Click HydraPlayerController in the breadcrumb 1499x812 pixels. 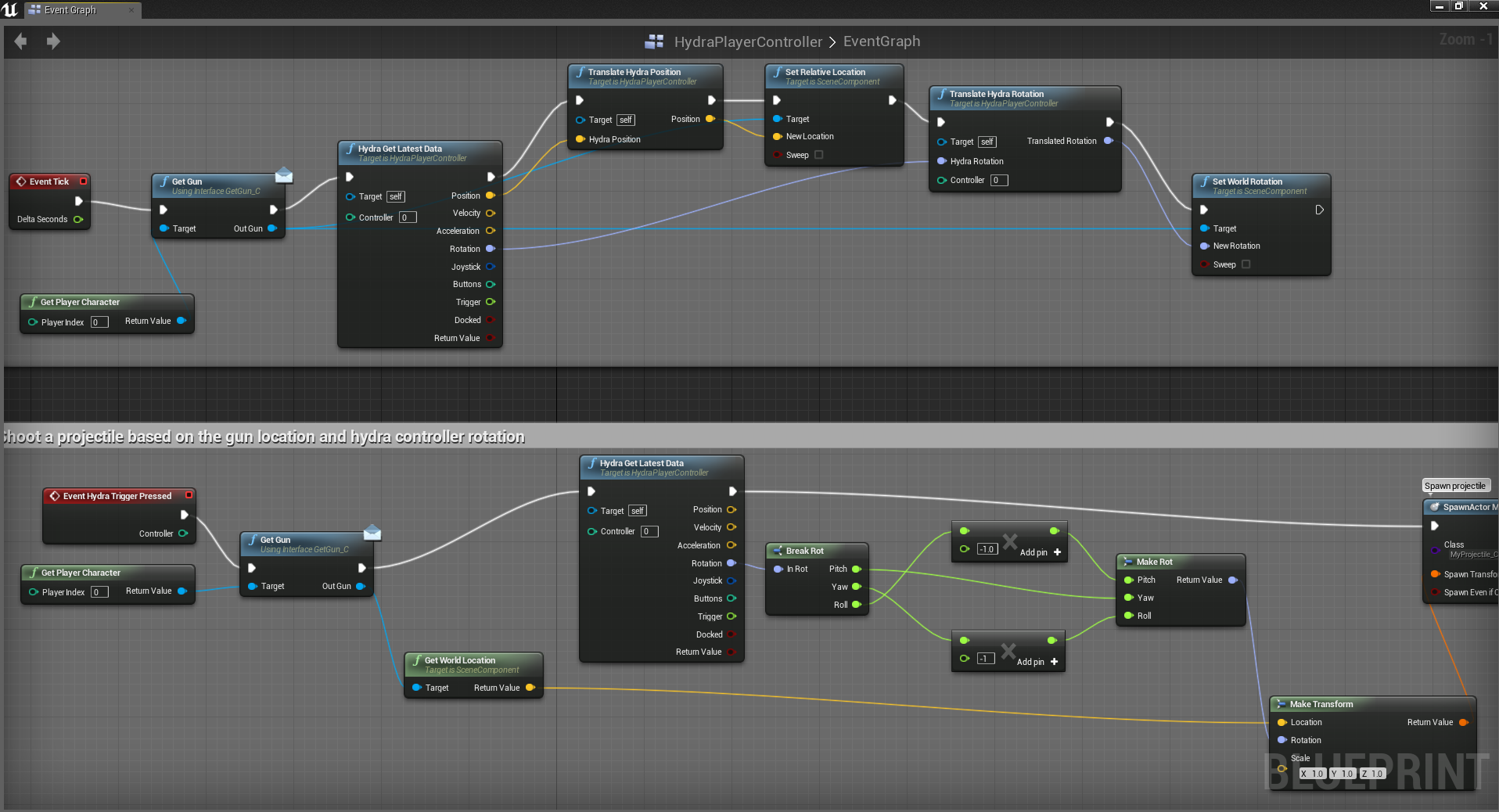pos(748,41)
